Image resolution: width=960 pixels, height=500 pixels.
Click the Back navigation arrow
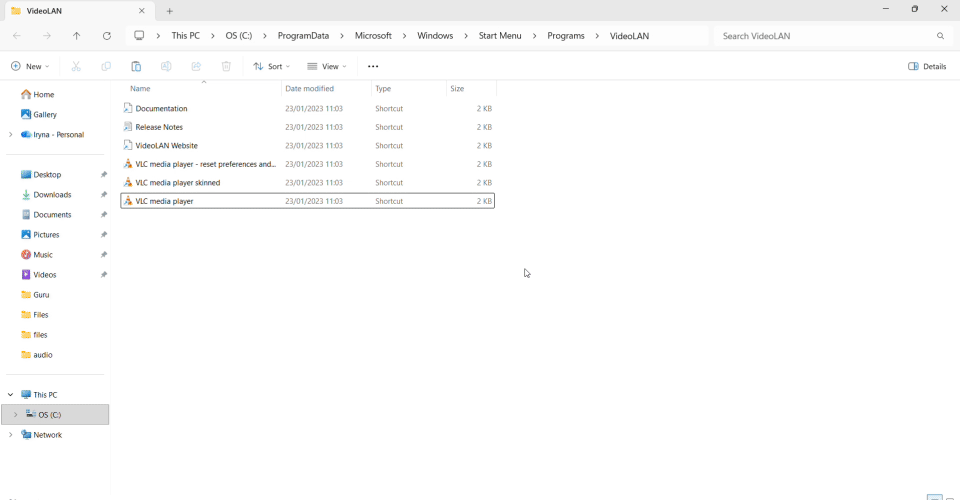click(17, 36)
